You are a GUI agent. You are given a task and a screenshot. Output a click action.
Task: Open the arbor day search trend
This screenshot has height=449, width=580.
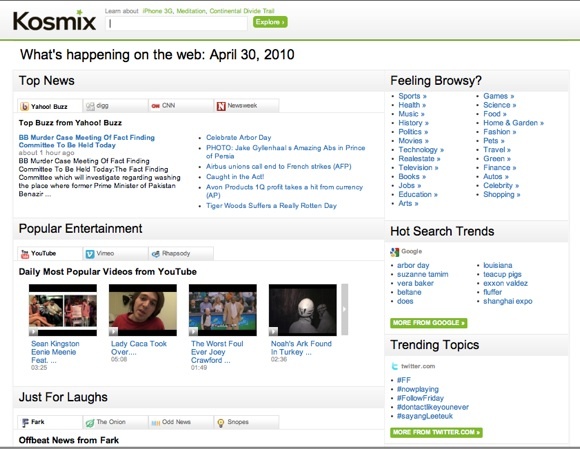pyautogui.click(x=413, y=266)
